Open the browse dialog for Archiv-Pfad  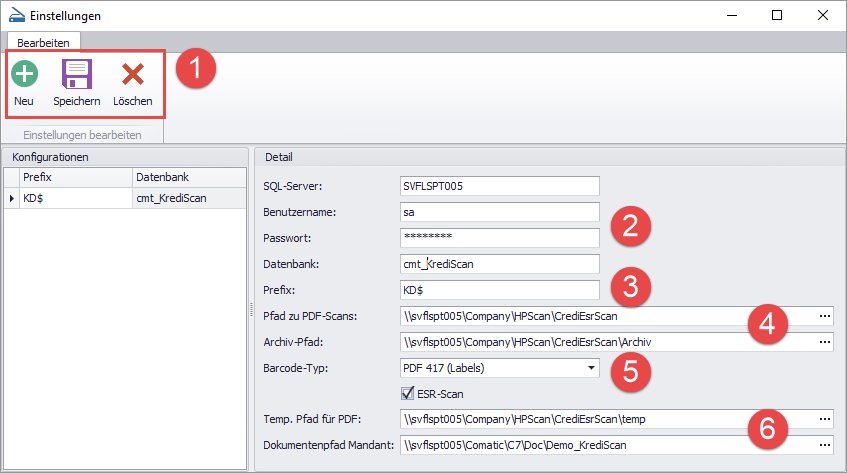coord(824,342)
